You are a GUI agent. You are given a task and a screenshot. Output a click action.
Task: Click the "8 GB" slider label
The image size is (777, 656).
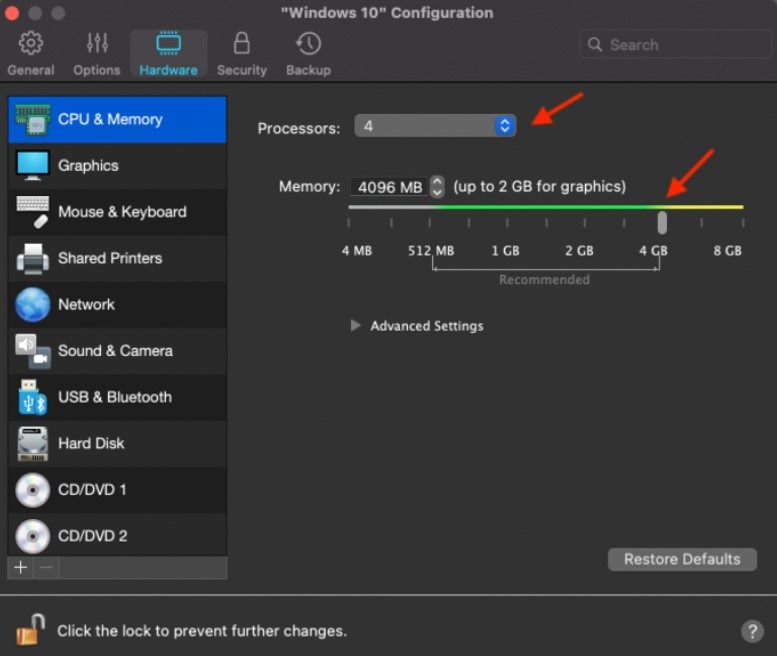[x=727, y=251]
